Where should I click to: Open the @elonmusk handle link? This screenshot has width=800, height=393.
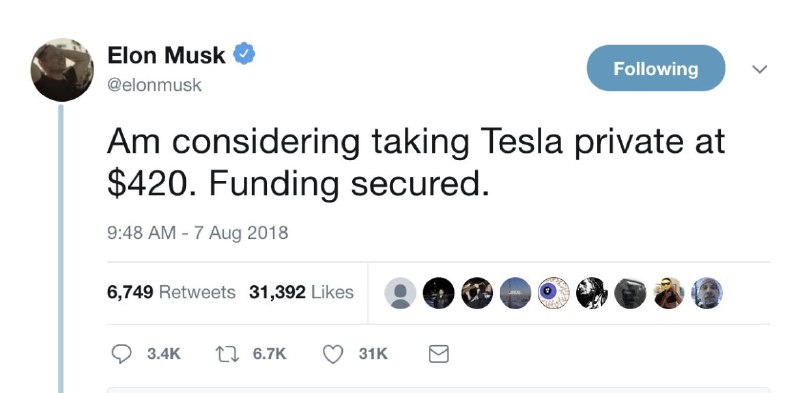coord(155,85)
